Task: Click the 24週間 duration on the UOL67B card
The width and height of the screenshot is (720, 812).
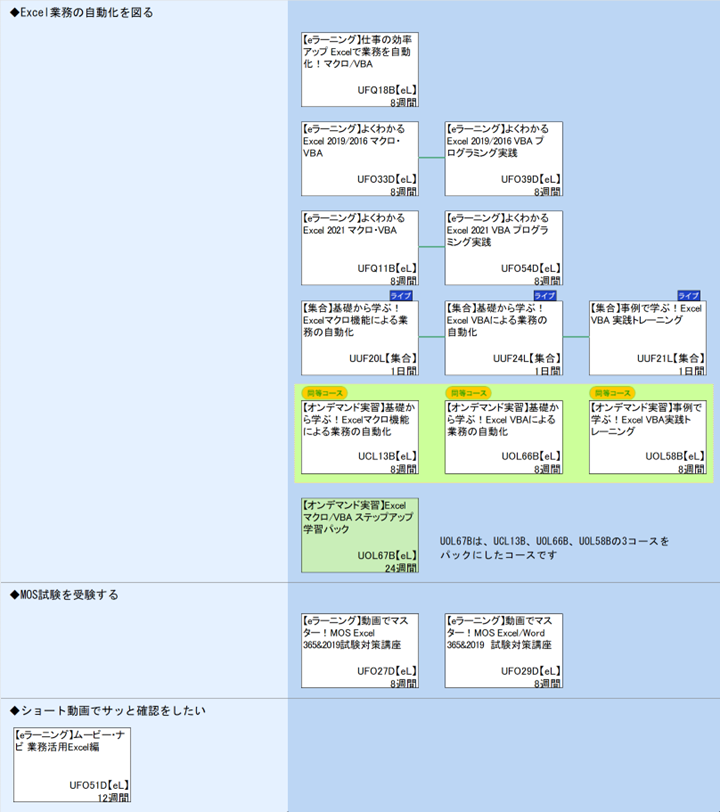Action: tap(401, 568)
